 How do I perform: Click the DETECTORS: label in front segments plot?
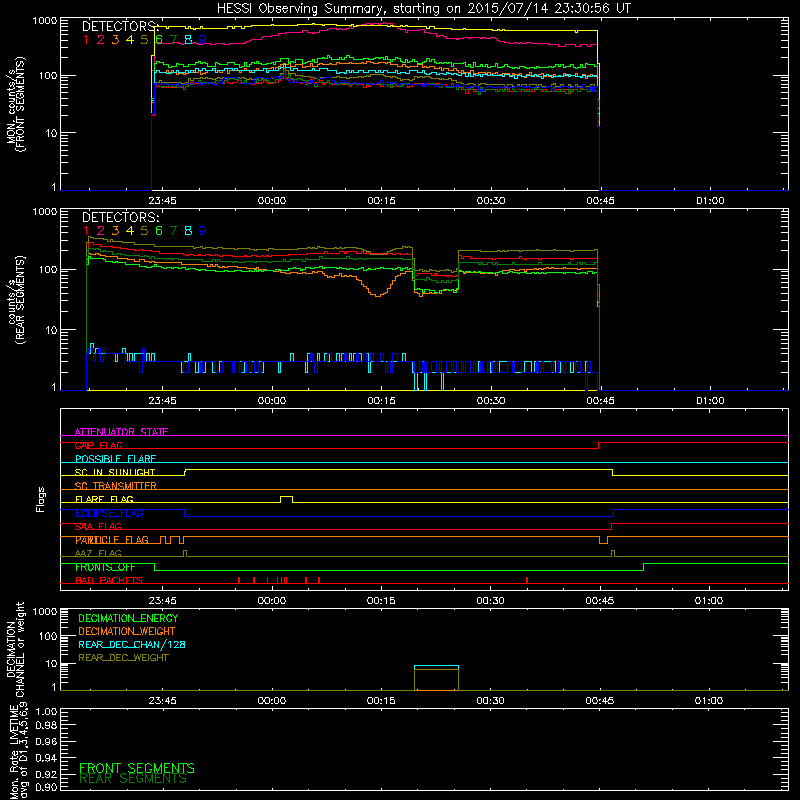coord(121,27)
